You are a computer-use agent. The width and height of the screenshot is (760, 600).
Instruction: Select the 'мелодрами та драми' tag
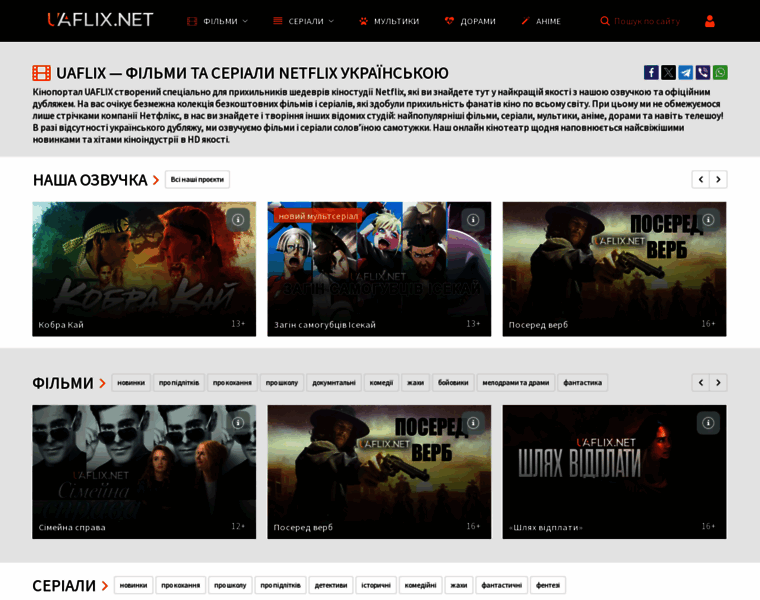point(516,382)
